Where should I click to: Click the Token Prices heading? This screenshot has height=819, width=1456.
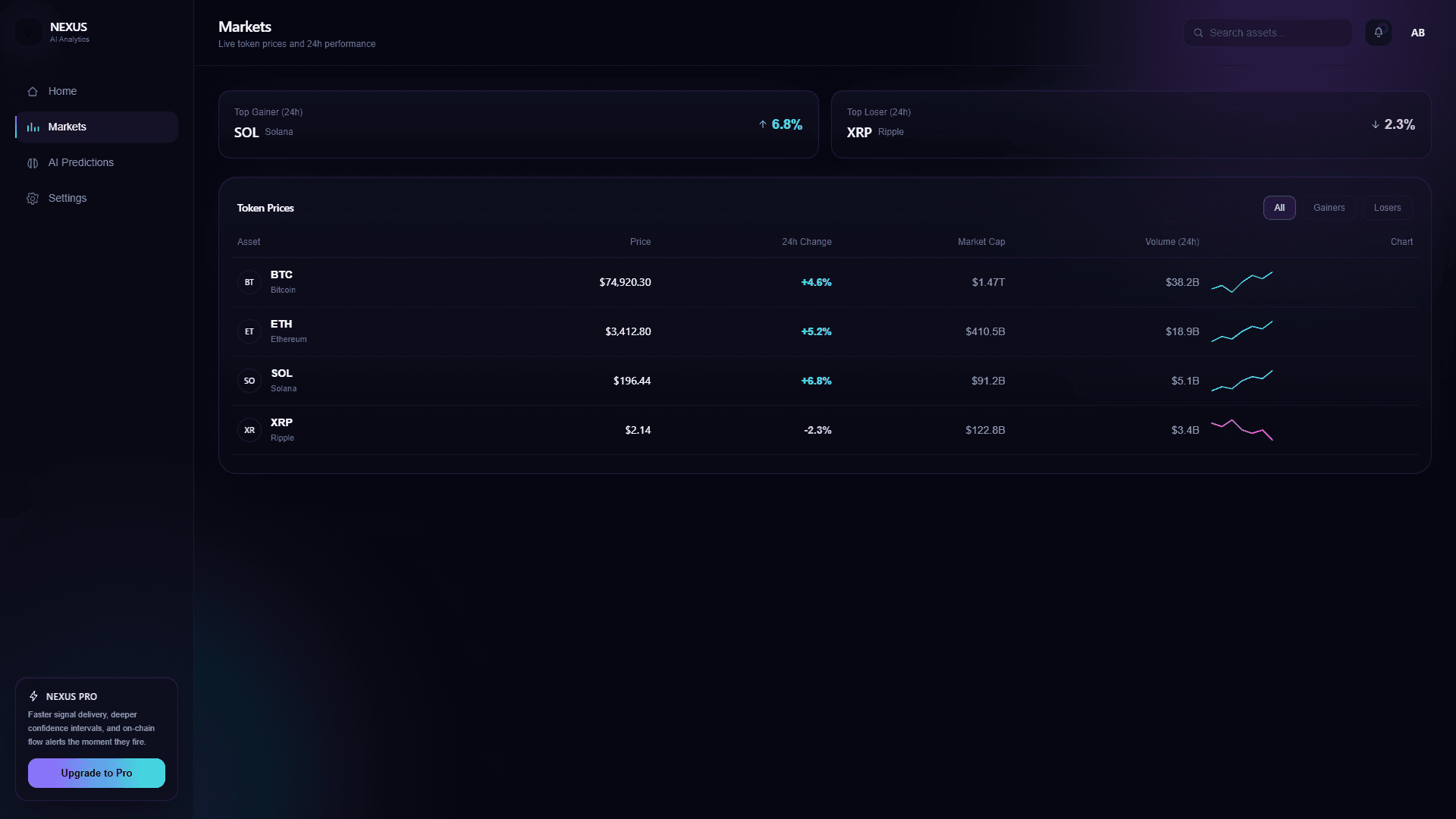tap(265, 208)
